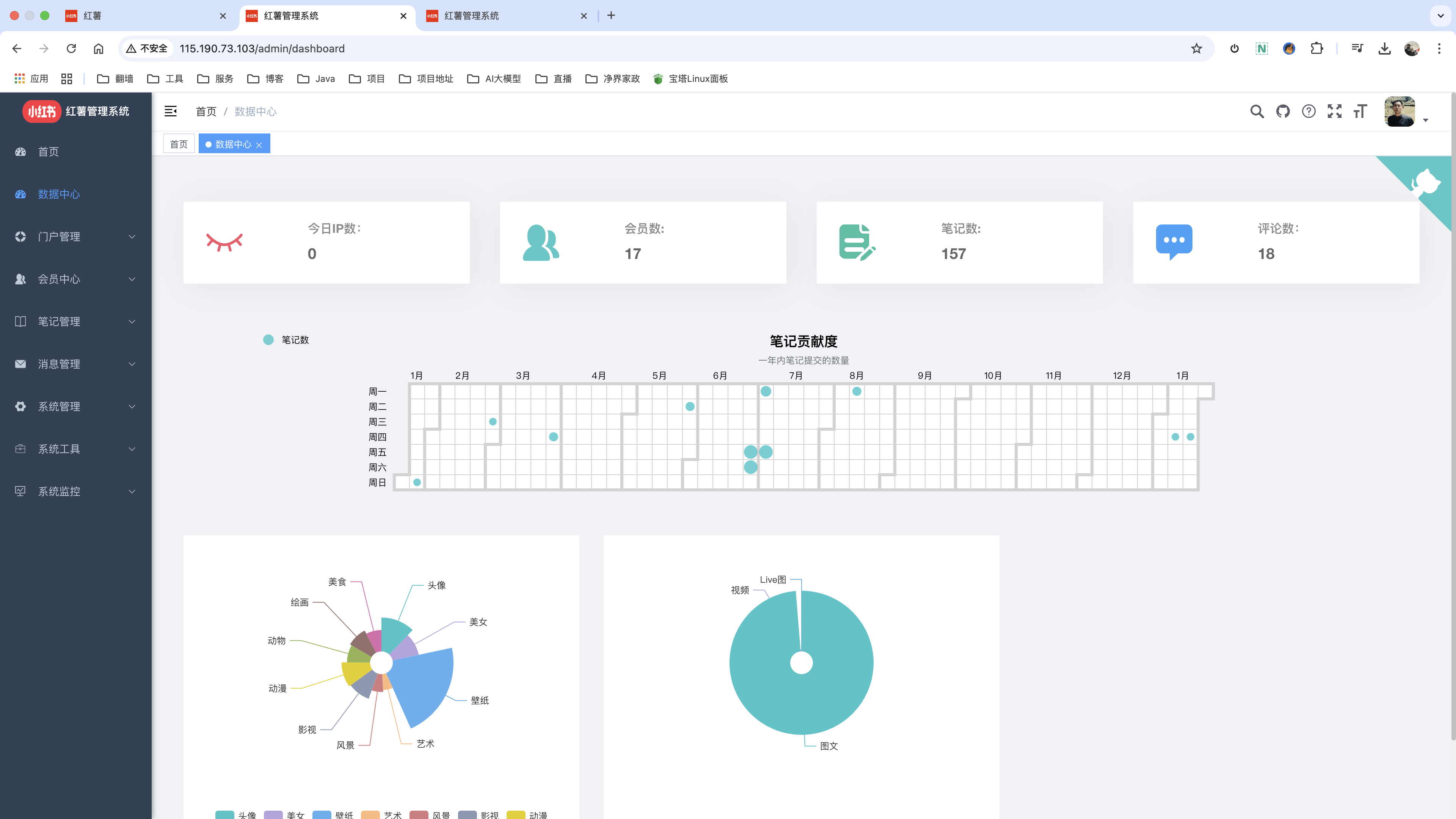Open the search magnifier in header
1456x819 pixels.
tap(1257, 111)
